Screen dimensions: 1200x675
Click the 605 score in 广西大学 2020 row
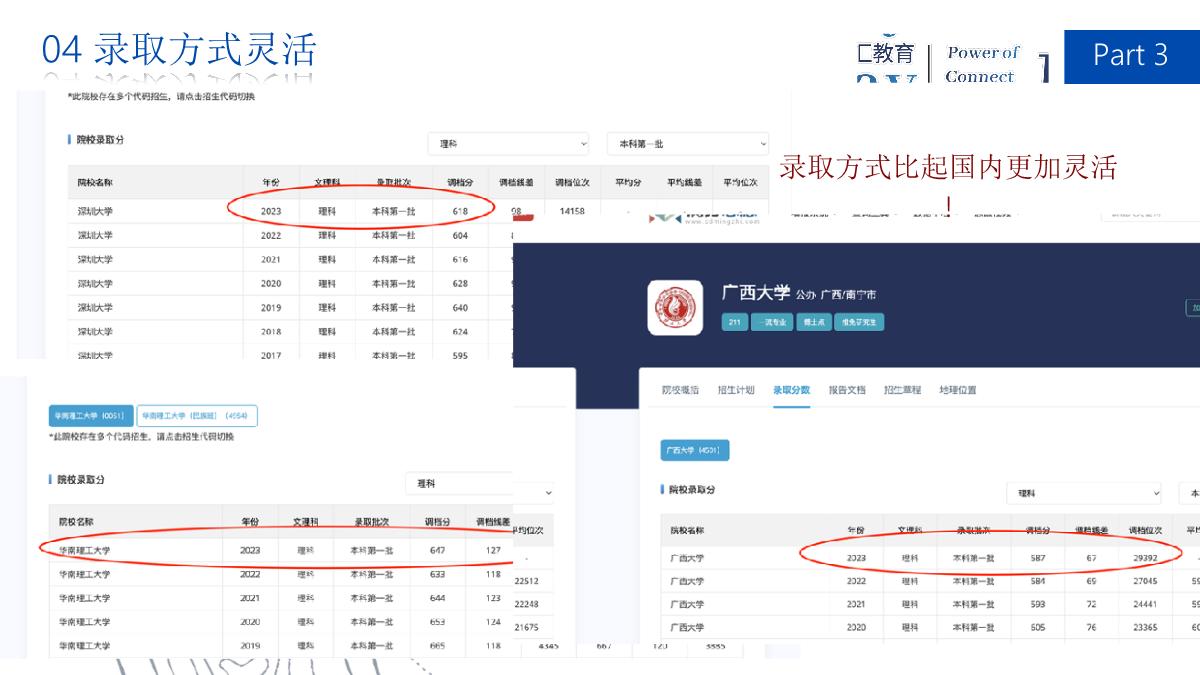pos(1038,628)
